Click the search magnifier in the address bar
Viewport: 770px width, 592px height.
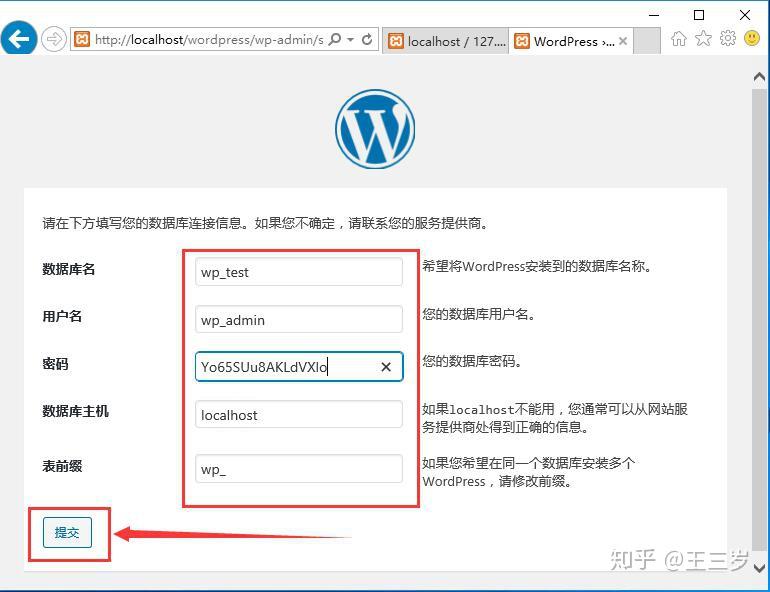pyautogui.click(x=334, y=39)
